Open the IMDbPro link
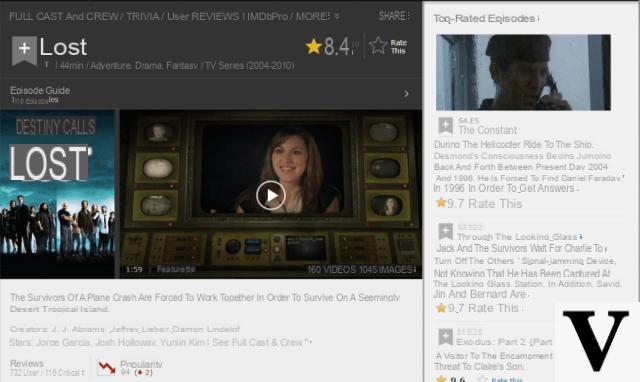 tap(267, 16)
